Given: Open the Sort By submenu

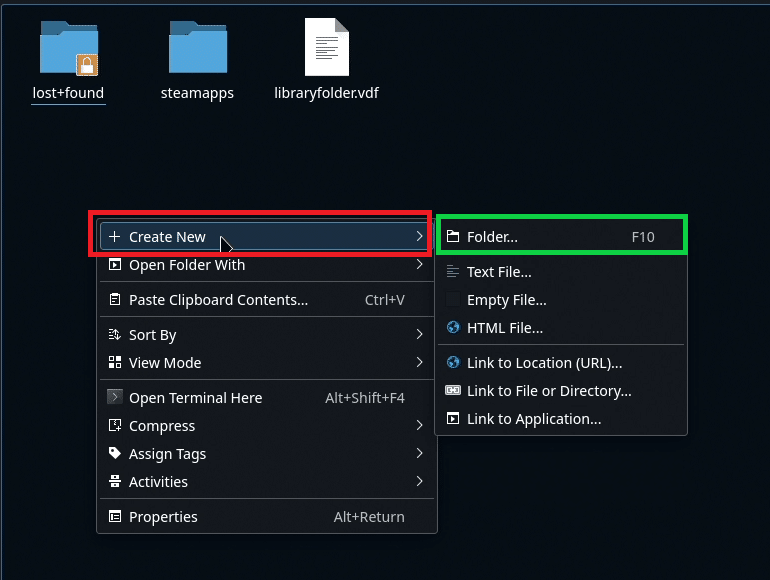Looking at the screenshot, I should [x=267, y=335].
